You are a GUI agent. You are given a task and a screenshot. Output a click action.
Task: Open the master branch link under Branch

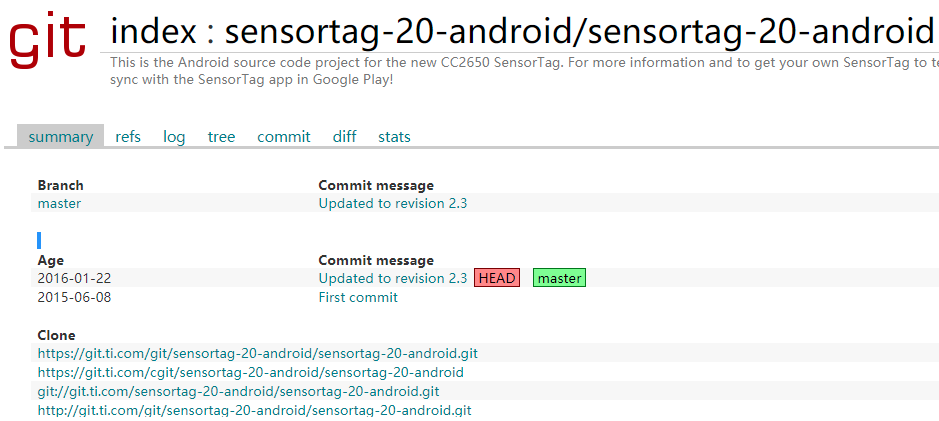59,203
